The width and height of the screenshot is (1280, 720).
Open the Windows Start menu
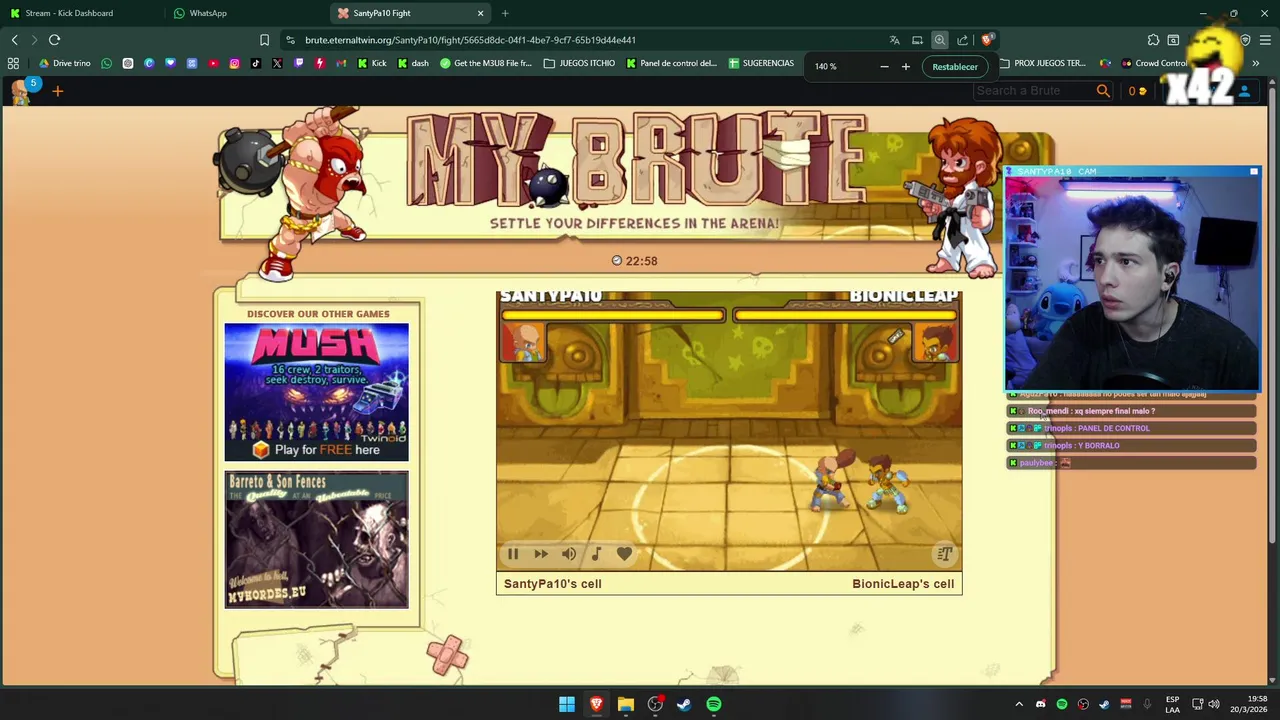coord(567,704)
